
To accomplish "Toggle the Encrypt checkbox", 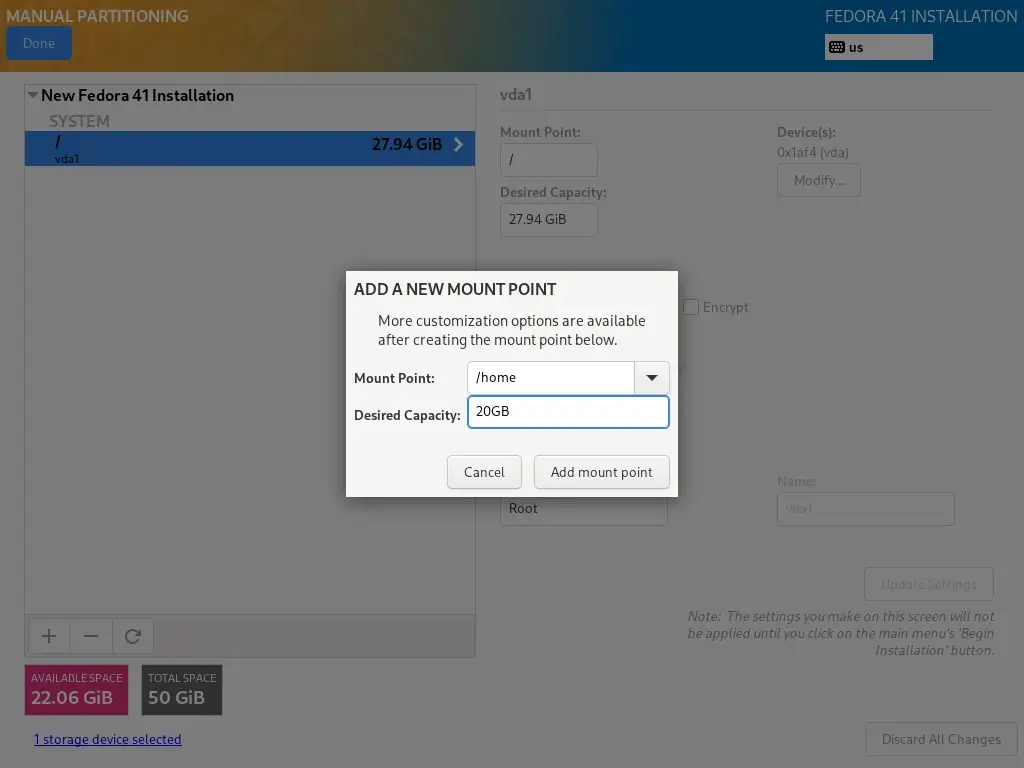I will (691, 307).
